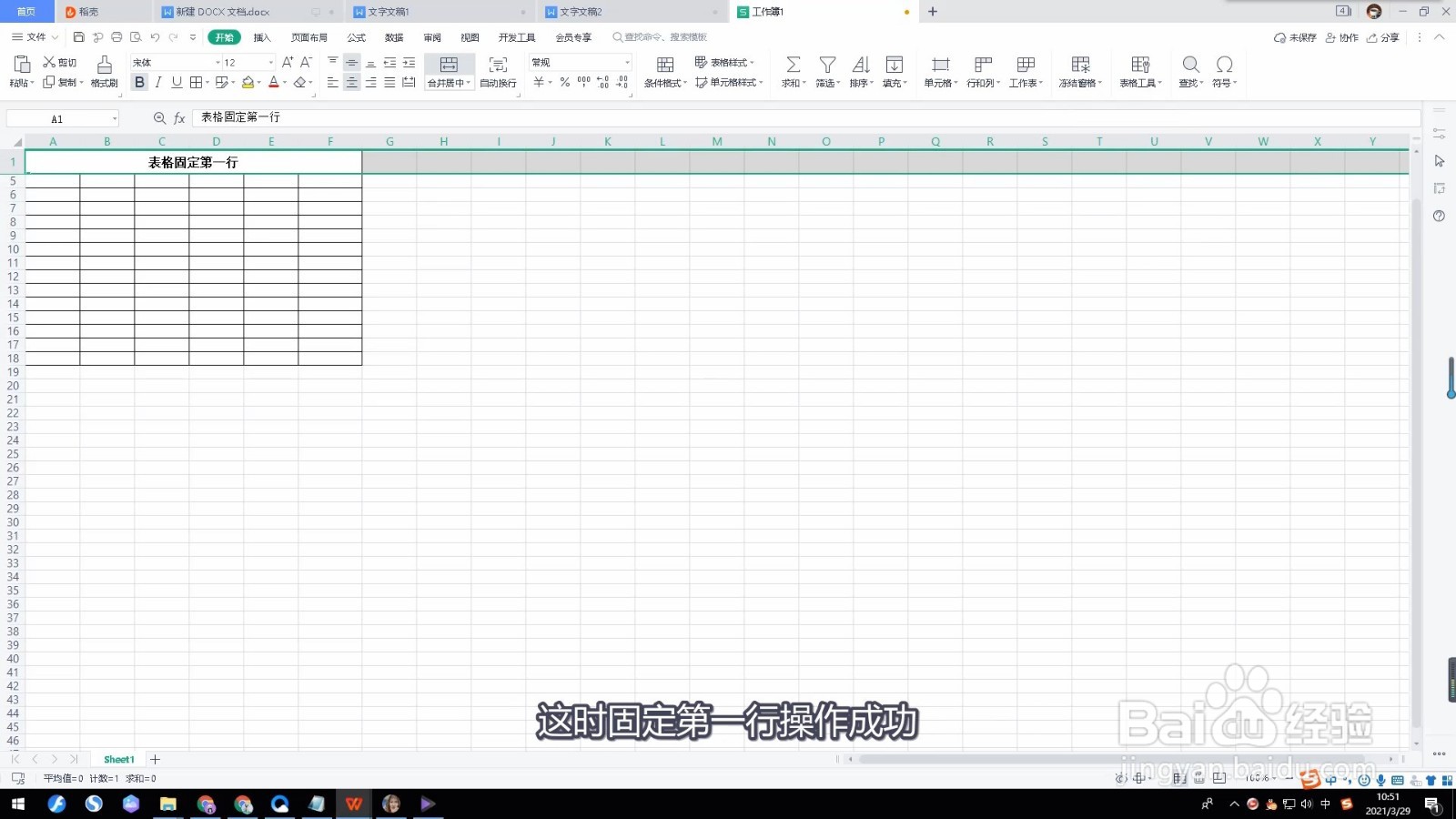Image resolution: width=1456 pixels, height=819 pixels.
Task: Undo the last action
Action: point(155,37)
